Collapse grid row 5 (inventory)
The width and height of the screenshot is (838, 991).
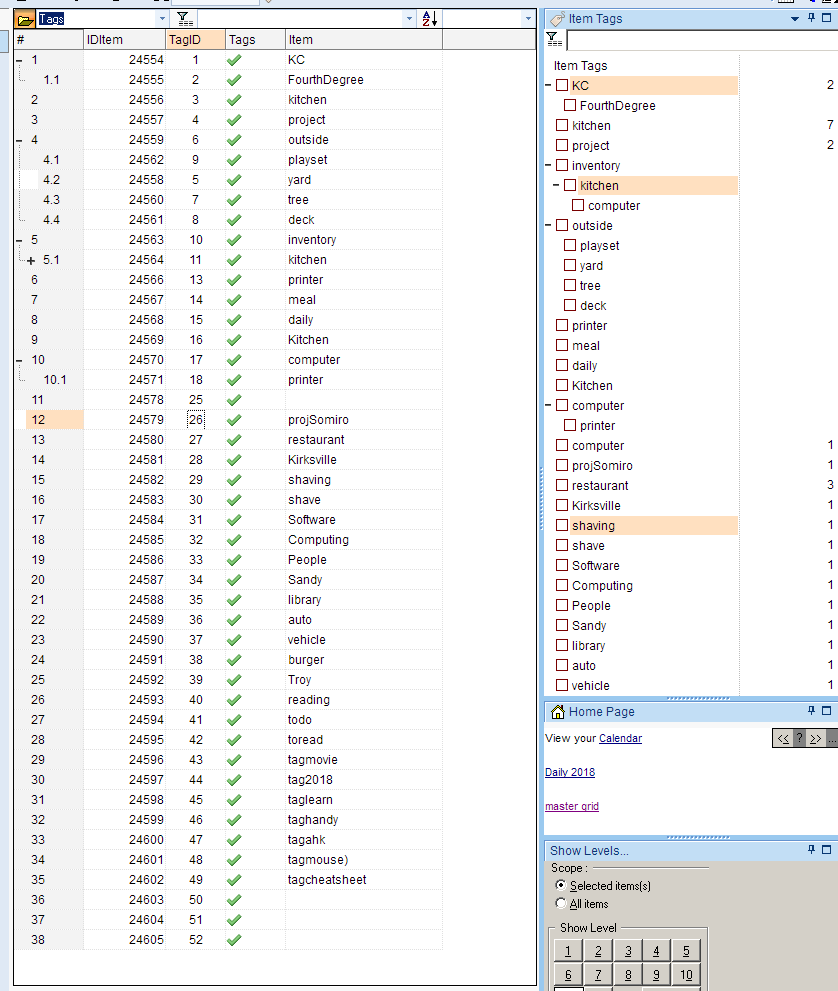click(x=19, y=241)
